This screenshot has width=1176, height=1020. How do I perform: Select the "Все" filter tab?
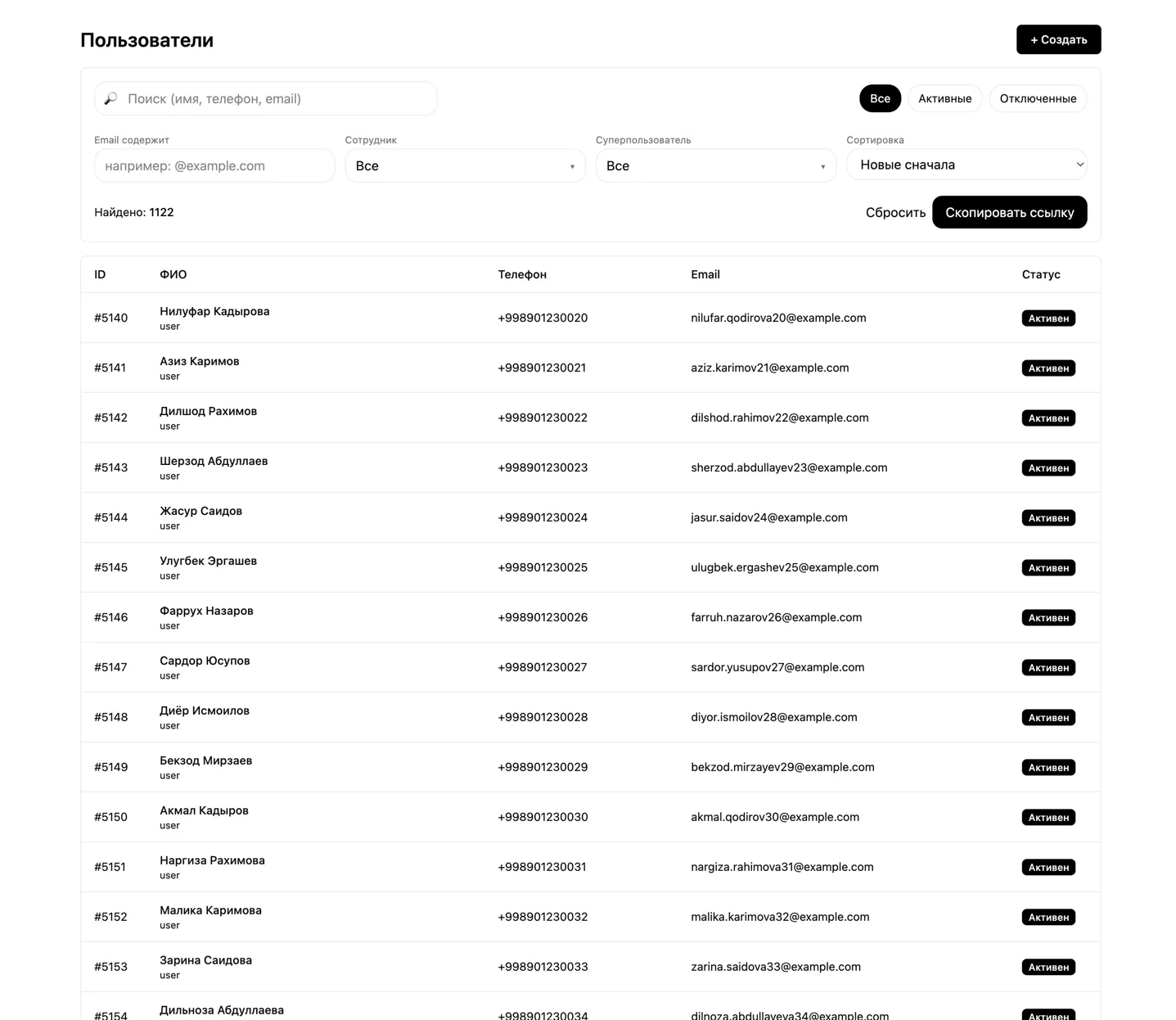point(880,98)
